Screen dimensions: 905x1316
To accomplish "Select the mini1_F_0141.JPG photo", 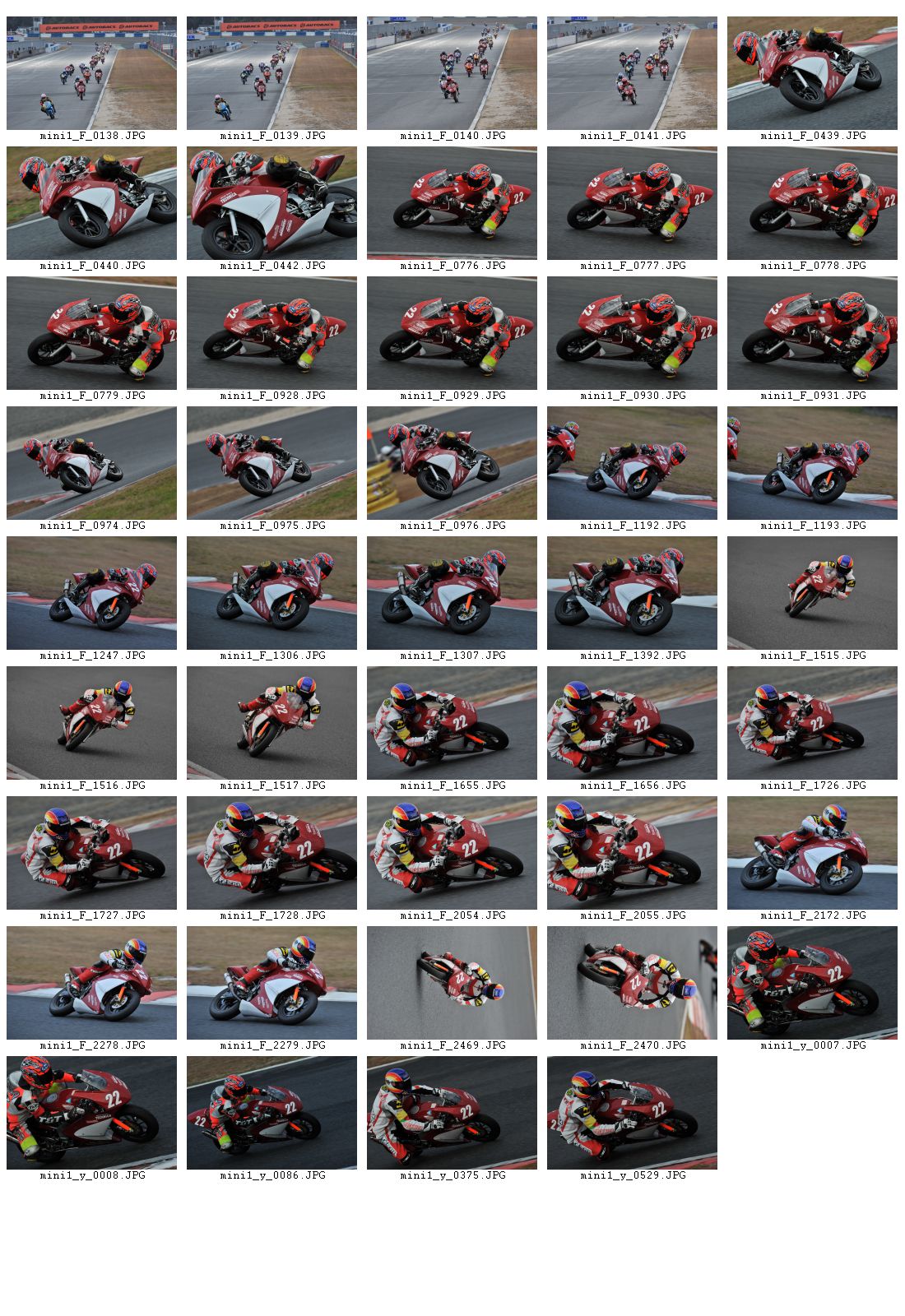I will (632, 73).
